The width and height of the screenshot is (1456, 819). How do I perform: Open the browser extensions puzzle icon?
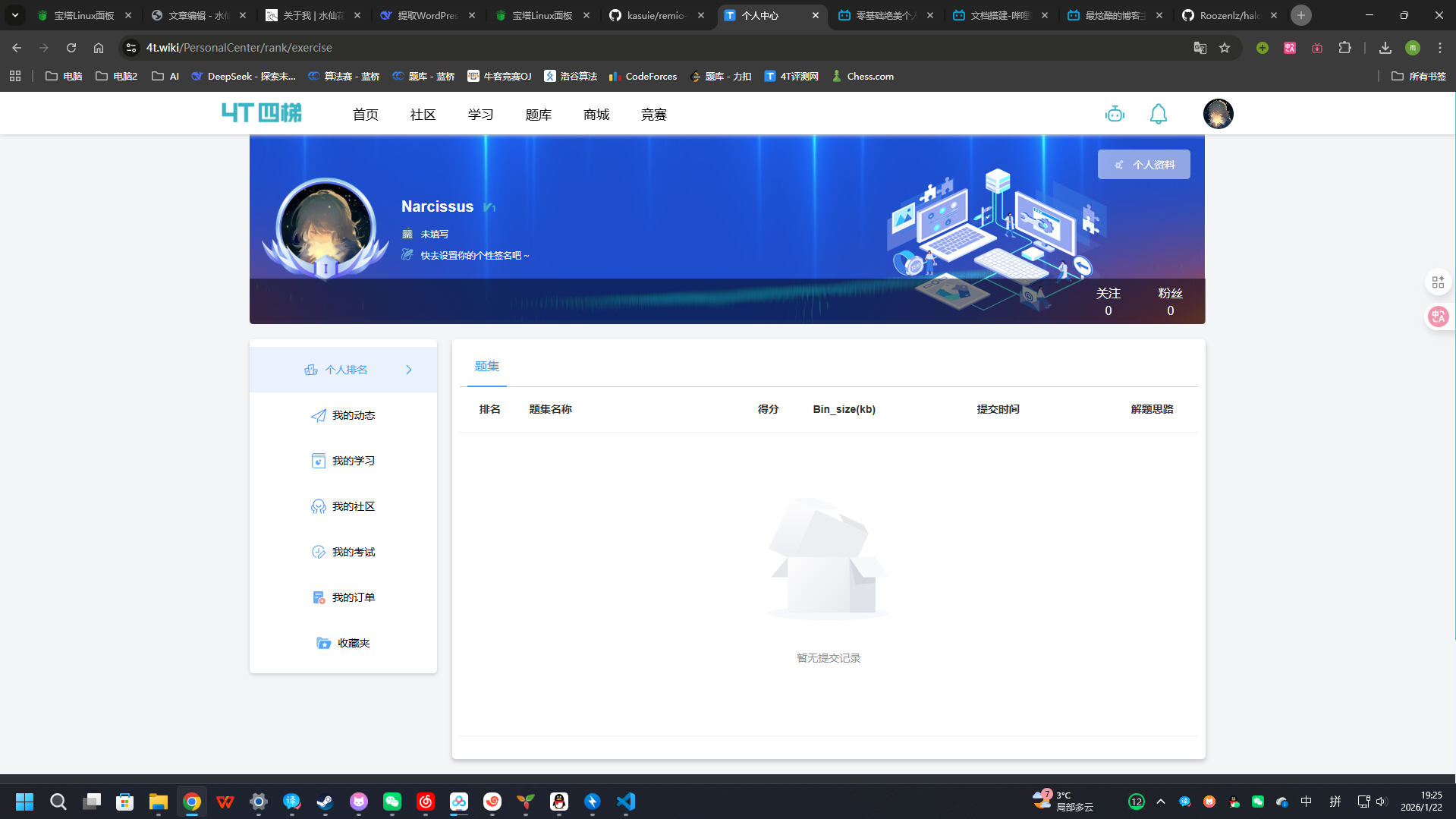point(1344,48)
